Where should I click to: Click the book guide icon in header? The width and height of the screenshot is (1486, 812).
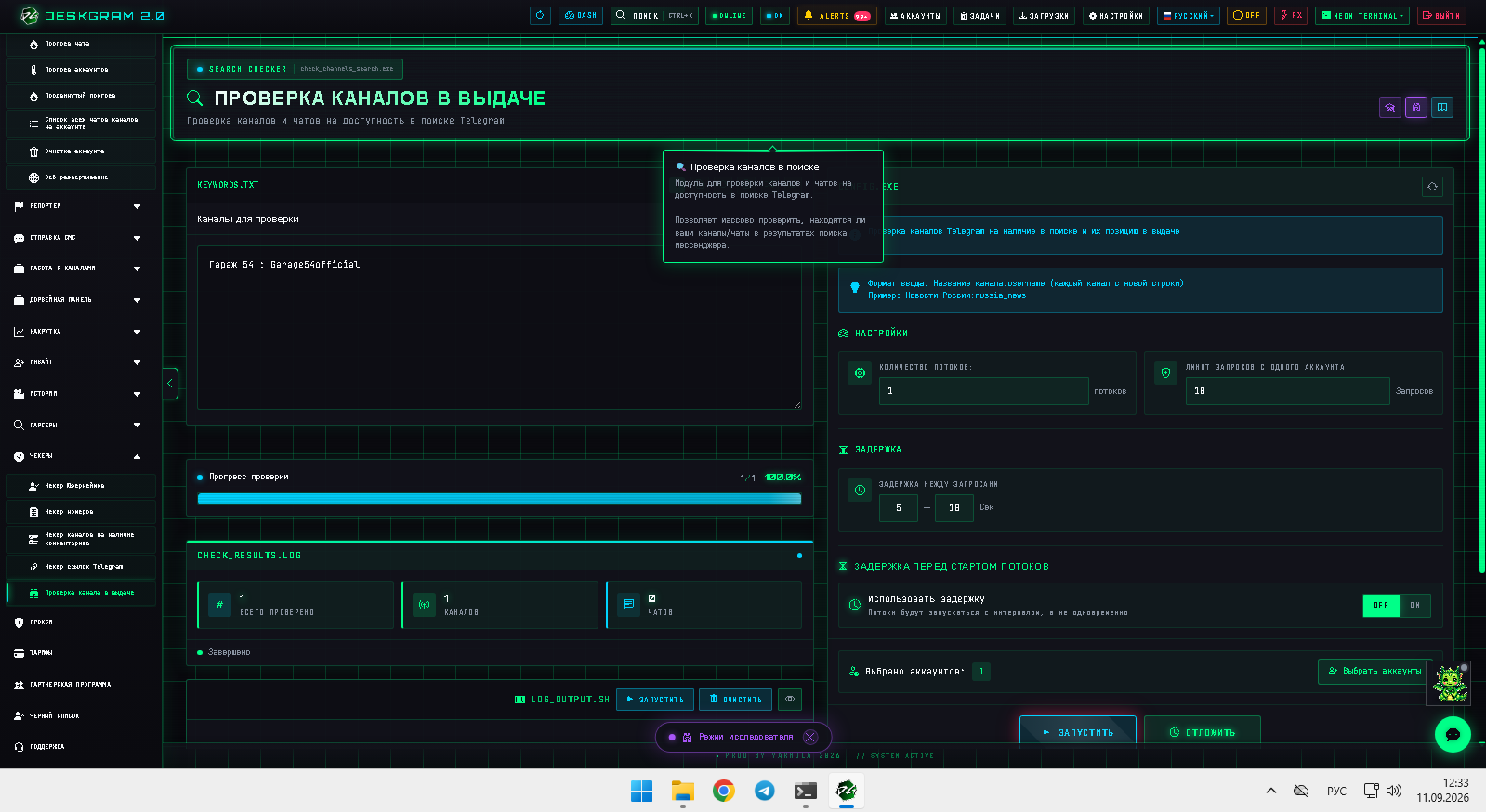1442,108
